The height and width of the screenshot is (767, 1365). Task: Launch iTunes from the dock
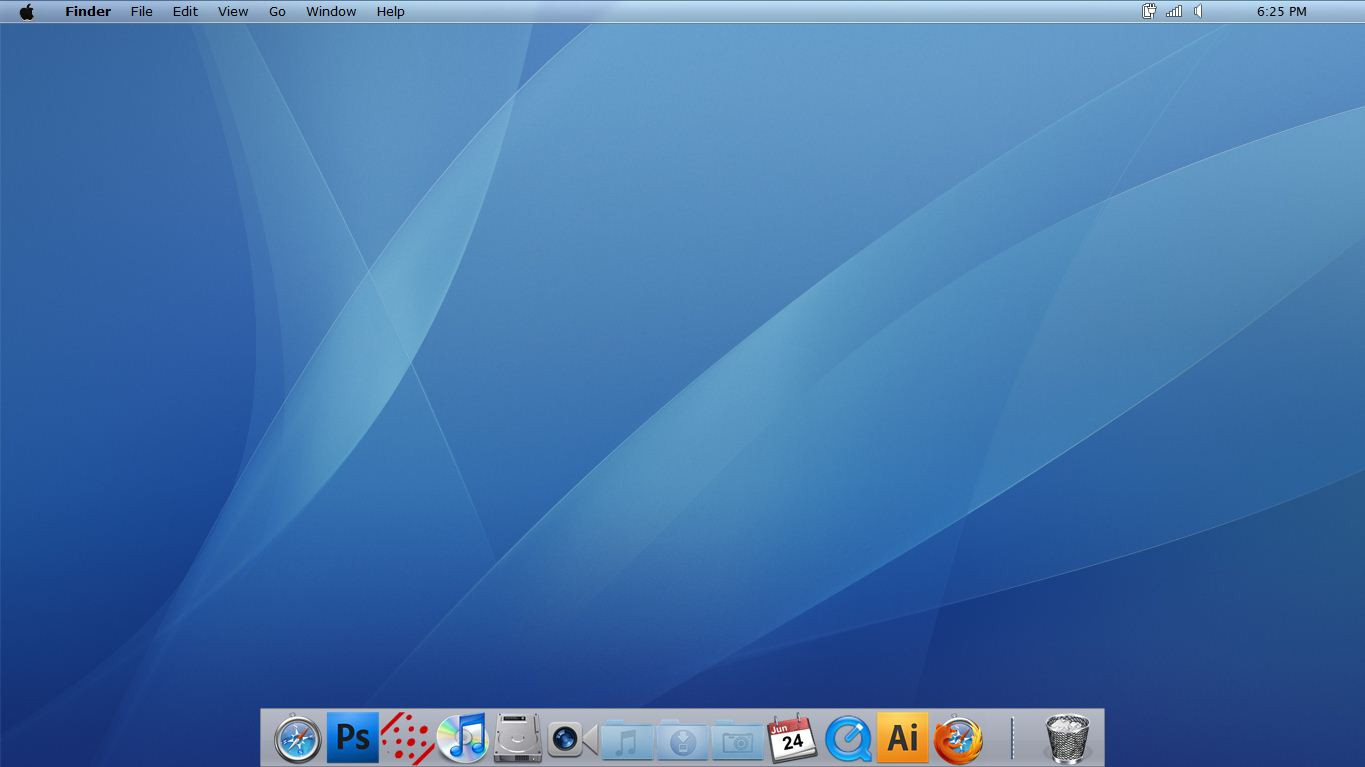(x=462, y=738)
